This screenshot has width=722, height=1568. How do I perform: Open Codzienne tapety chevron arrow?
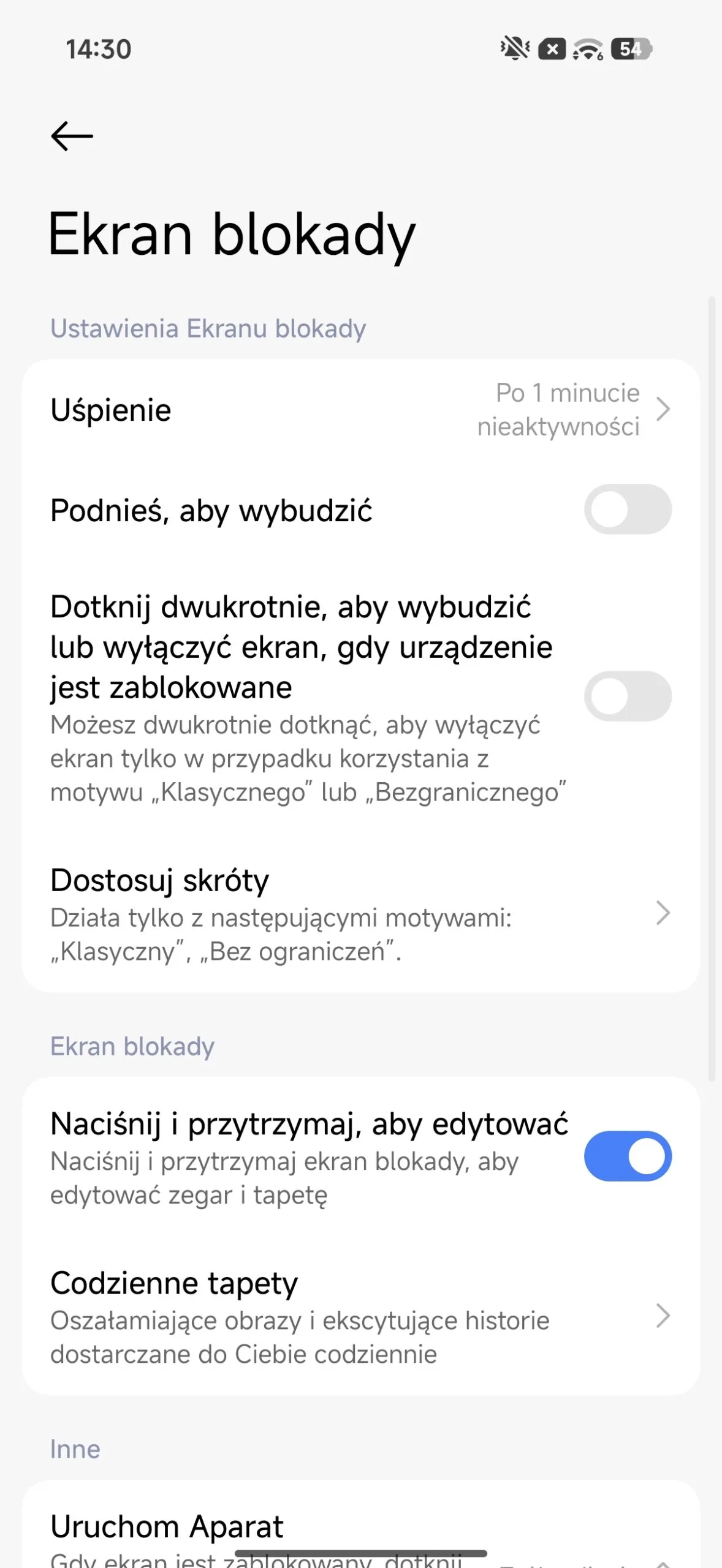tap(663, 1316)
